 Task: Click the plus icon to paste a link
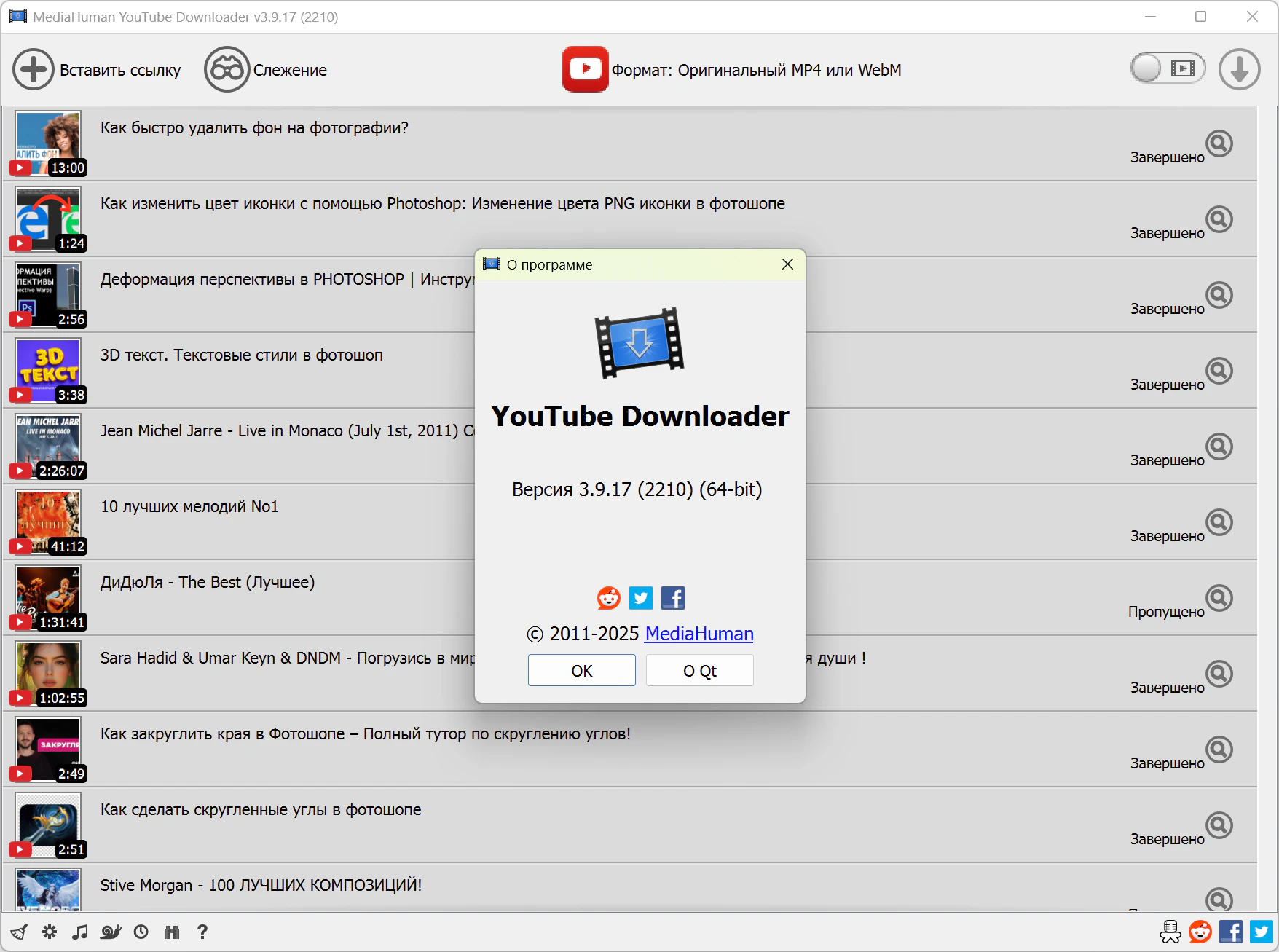(x=34, y=70)
